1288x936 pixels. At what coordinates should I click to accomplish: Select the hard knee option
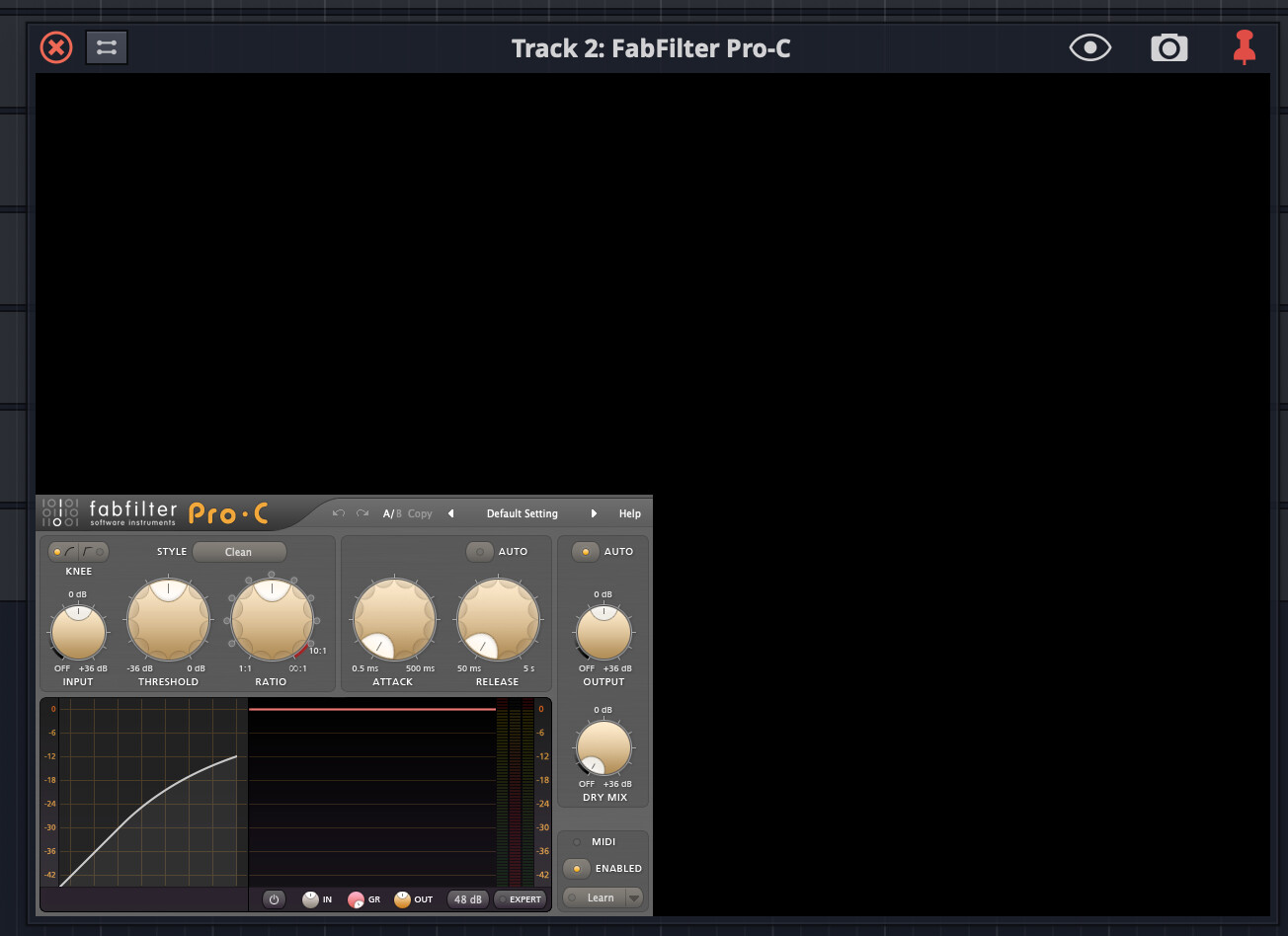click(x=94, y=552)
